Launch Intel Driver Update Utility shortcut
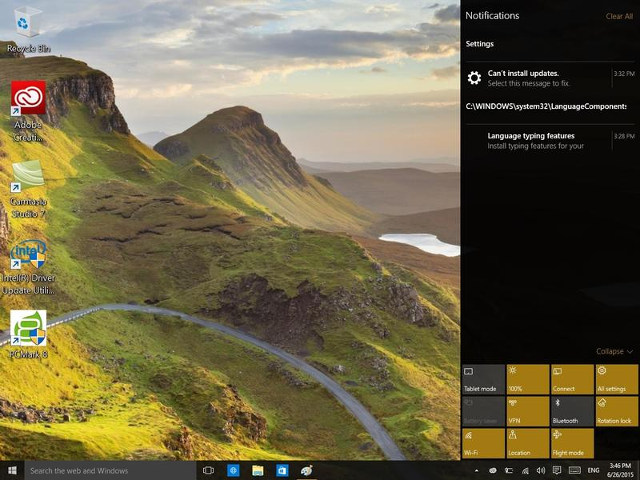The width and height of the screenshot is (640, 480). click(28, 255)
